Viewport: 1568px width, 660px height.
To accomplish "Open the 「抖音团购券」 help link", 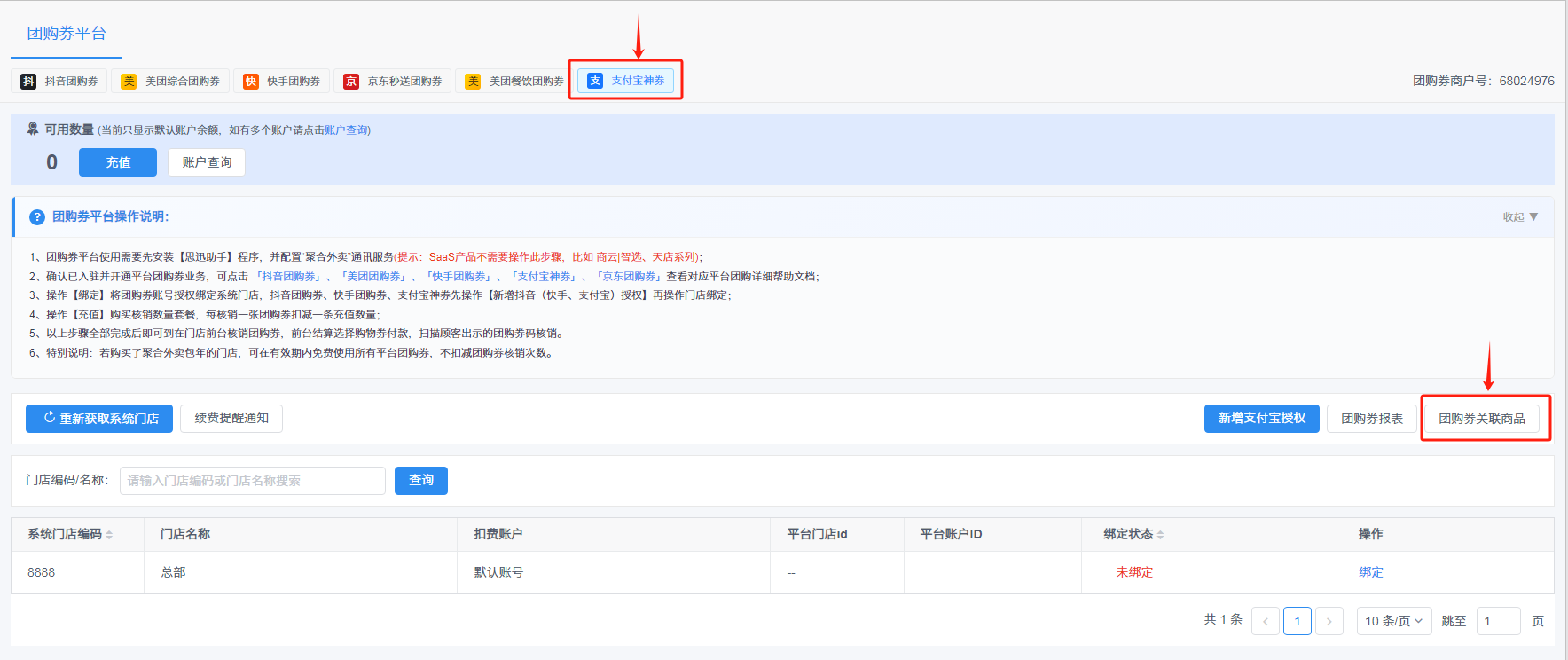I will (x=289, y=277).
